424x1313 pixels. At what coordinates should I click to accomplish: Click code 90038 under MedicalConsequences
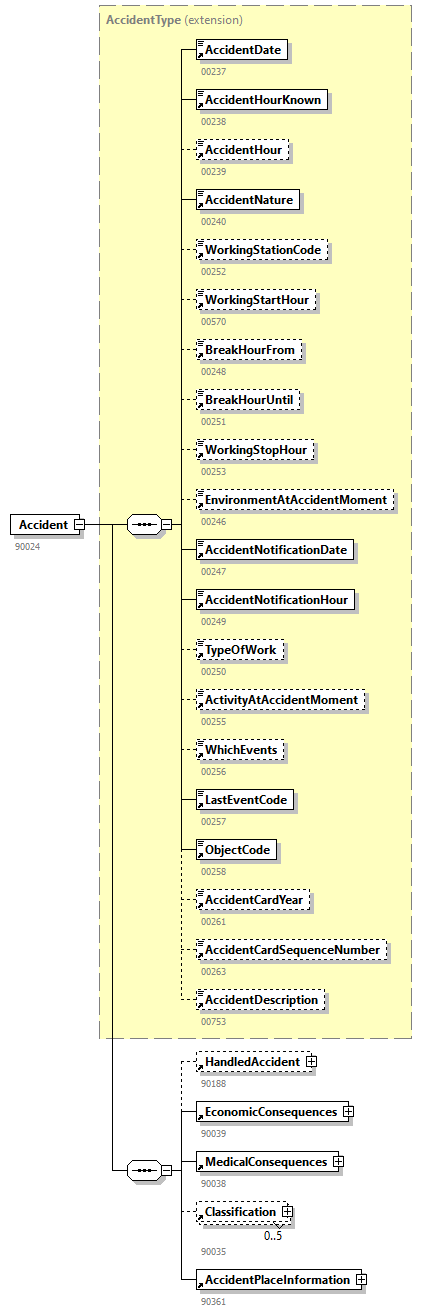(x=214, y=1183)
